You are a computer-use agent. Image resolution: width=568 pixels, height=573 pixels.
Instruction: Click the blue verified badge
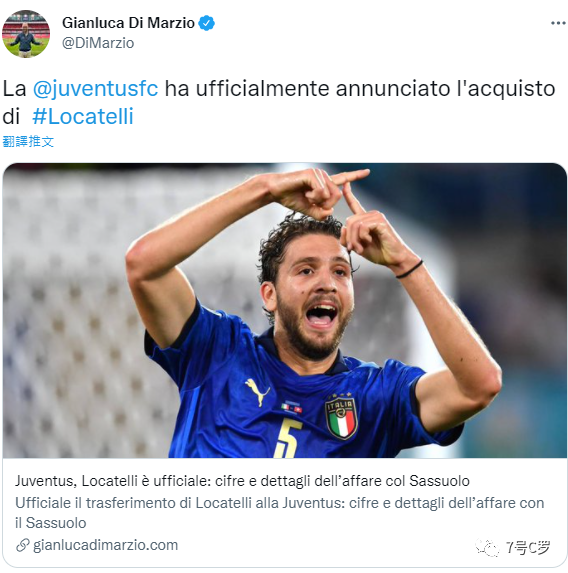pyautogui.click(x=206, y=23)
